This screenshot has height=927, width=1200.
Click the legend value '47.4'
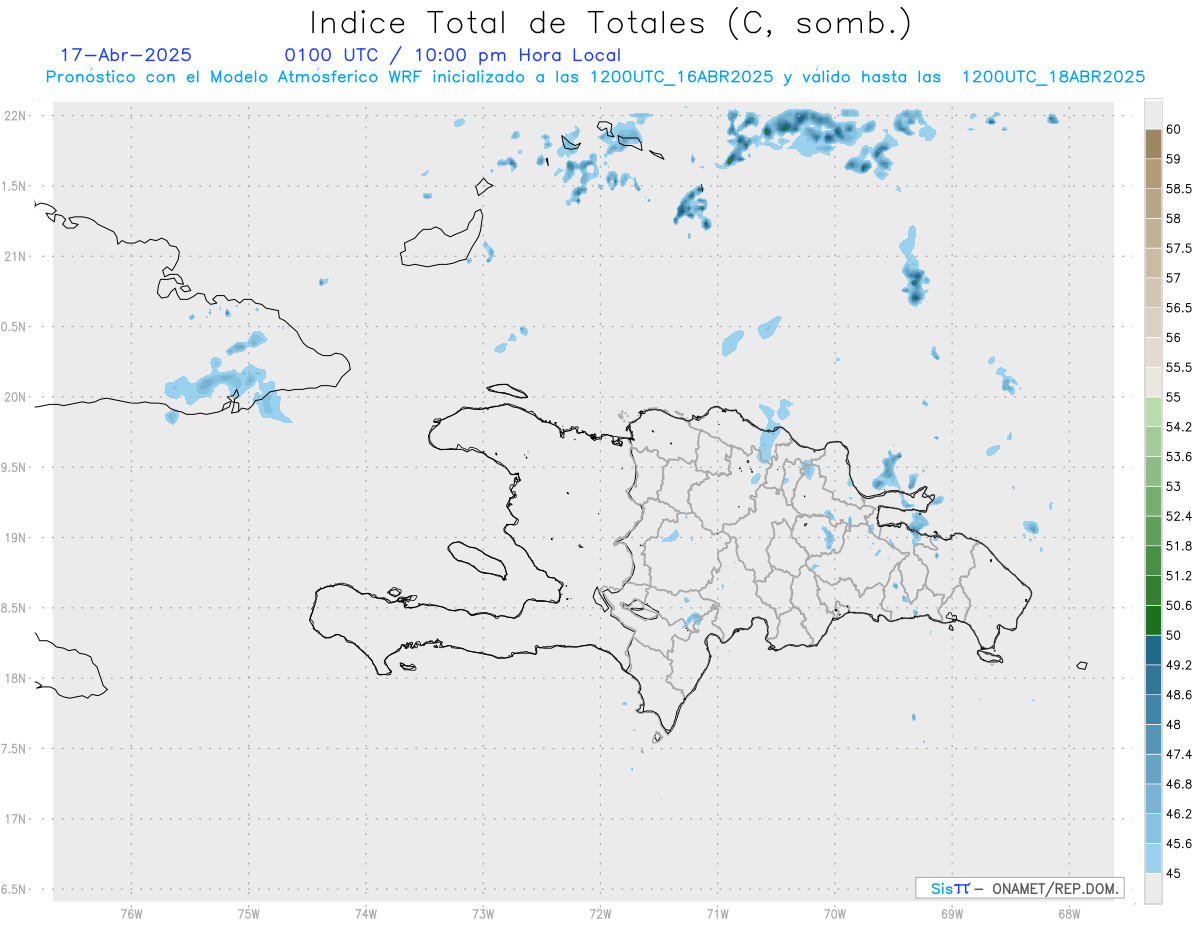[x=1179, y=754]
